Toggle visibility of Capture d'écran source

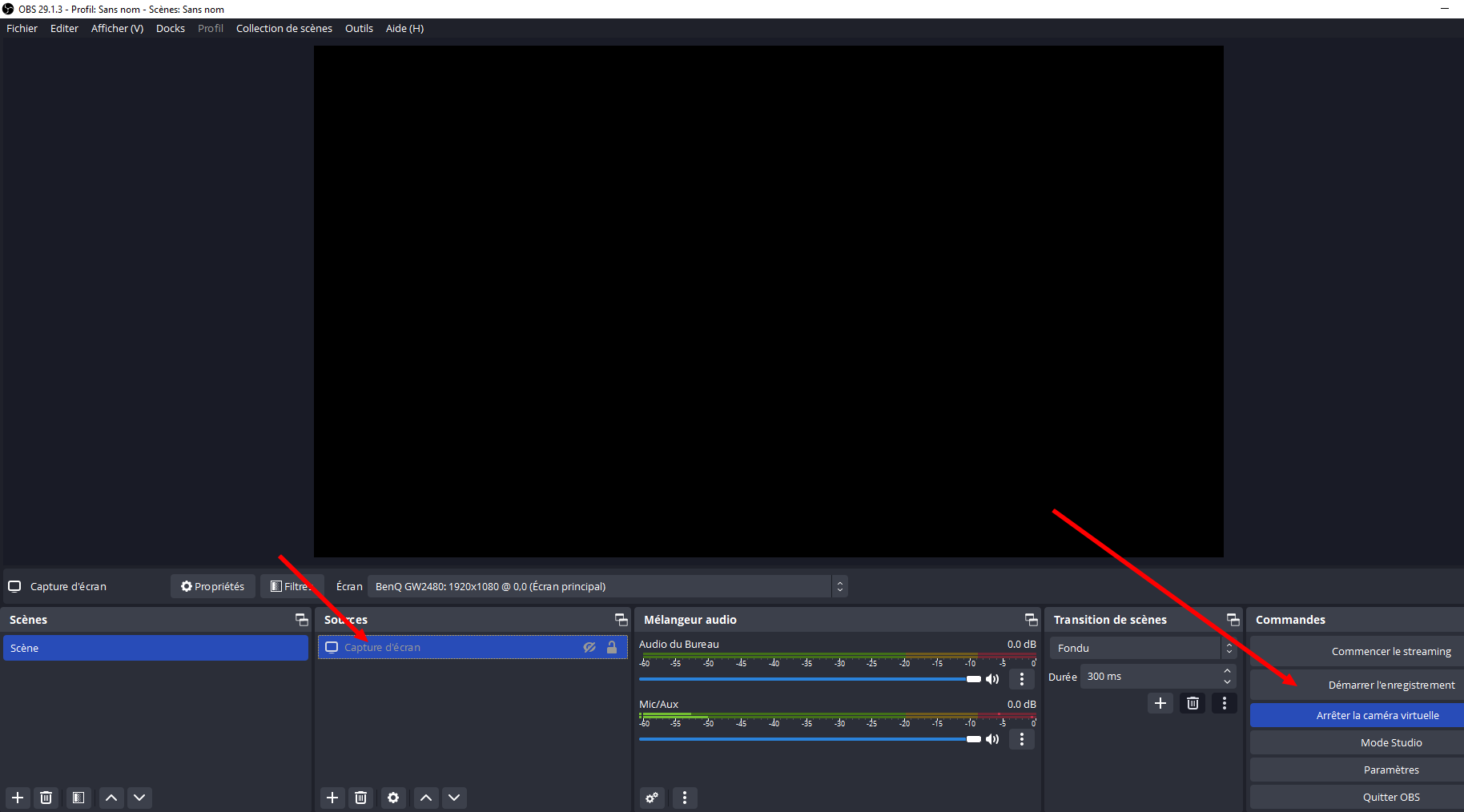coord(589,647)
